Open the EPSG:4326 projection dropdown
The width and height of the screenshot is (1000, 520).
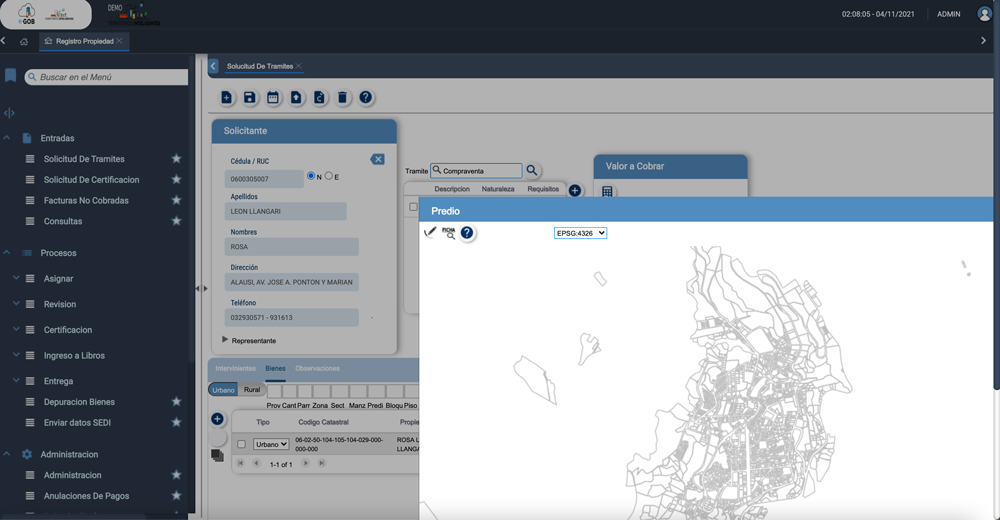pyautogui.click(x=580, y=233)
